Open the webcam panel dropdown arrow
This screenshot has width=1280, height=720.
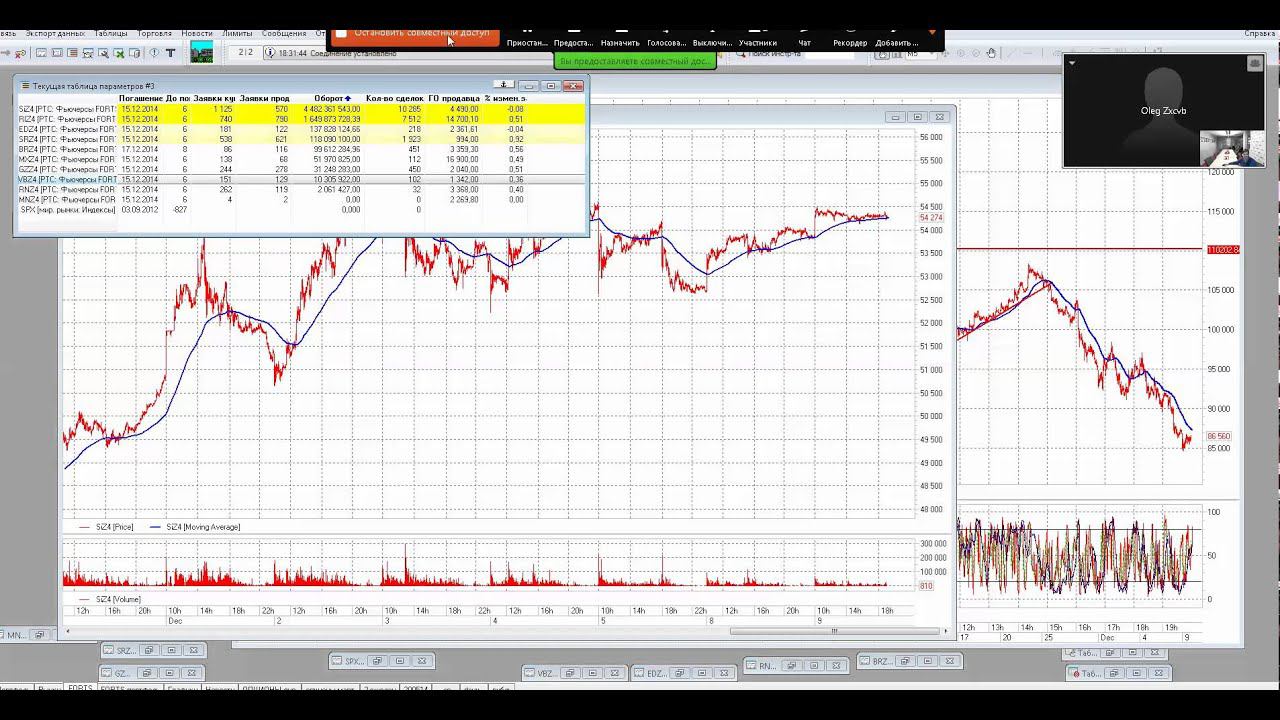tap(1071, 63)
